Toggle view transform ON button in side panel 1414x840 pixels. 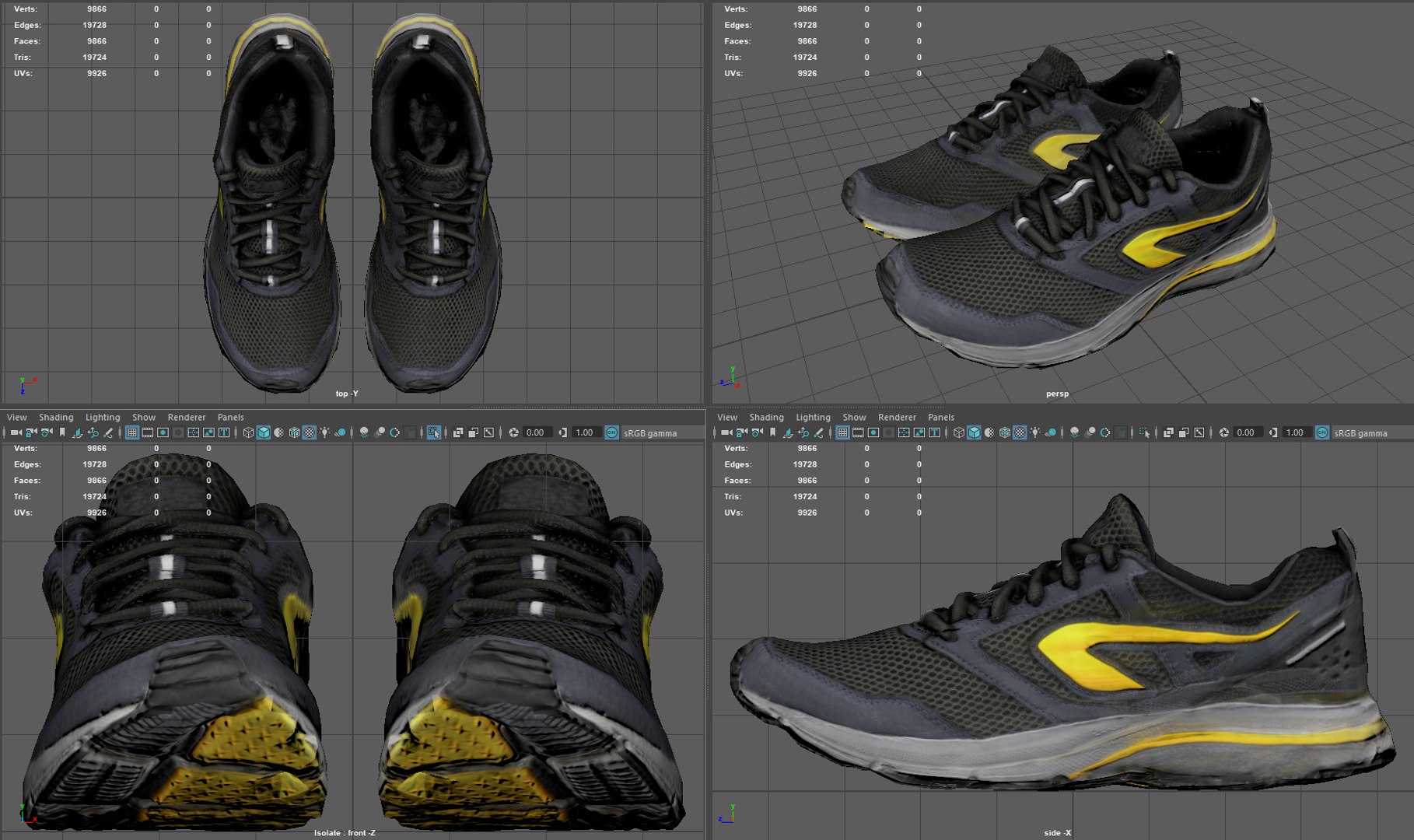pyautogui.click(x=1322, y=432)
